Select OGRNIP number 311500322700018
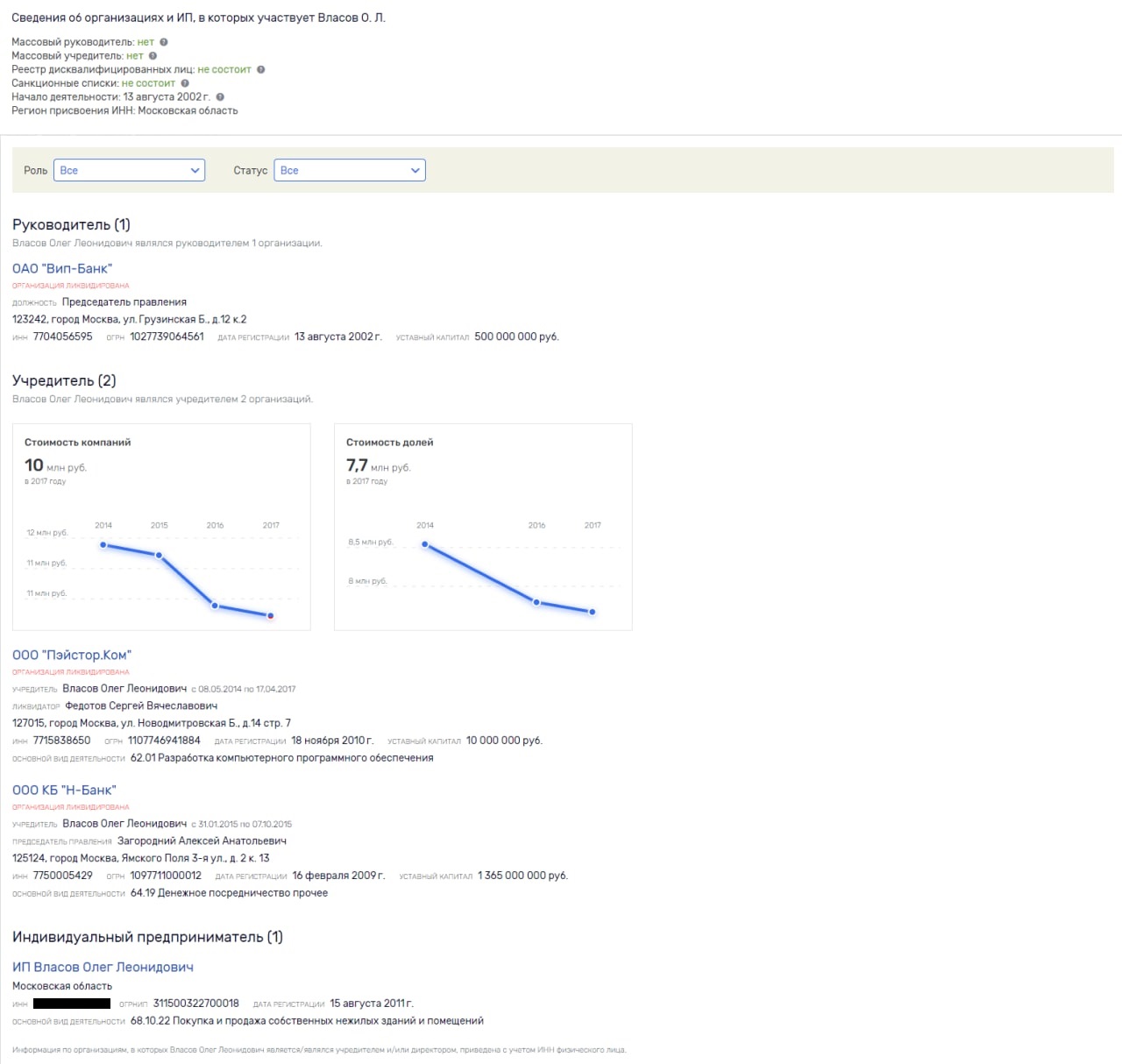1122x1064 pixels. (x=196, y=1004)
